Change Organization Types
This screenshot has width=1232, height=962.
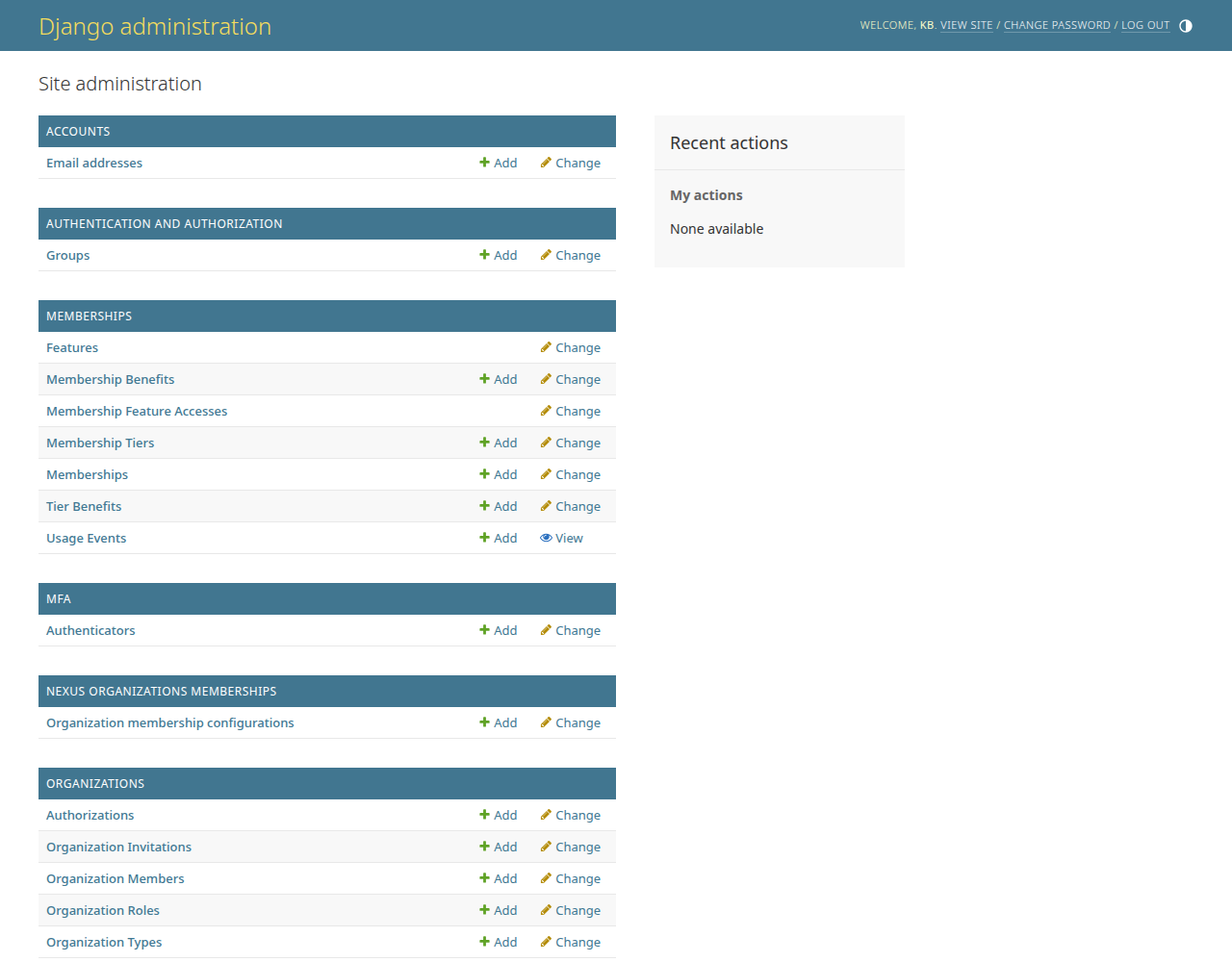point(571,942)
